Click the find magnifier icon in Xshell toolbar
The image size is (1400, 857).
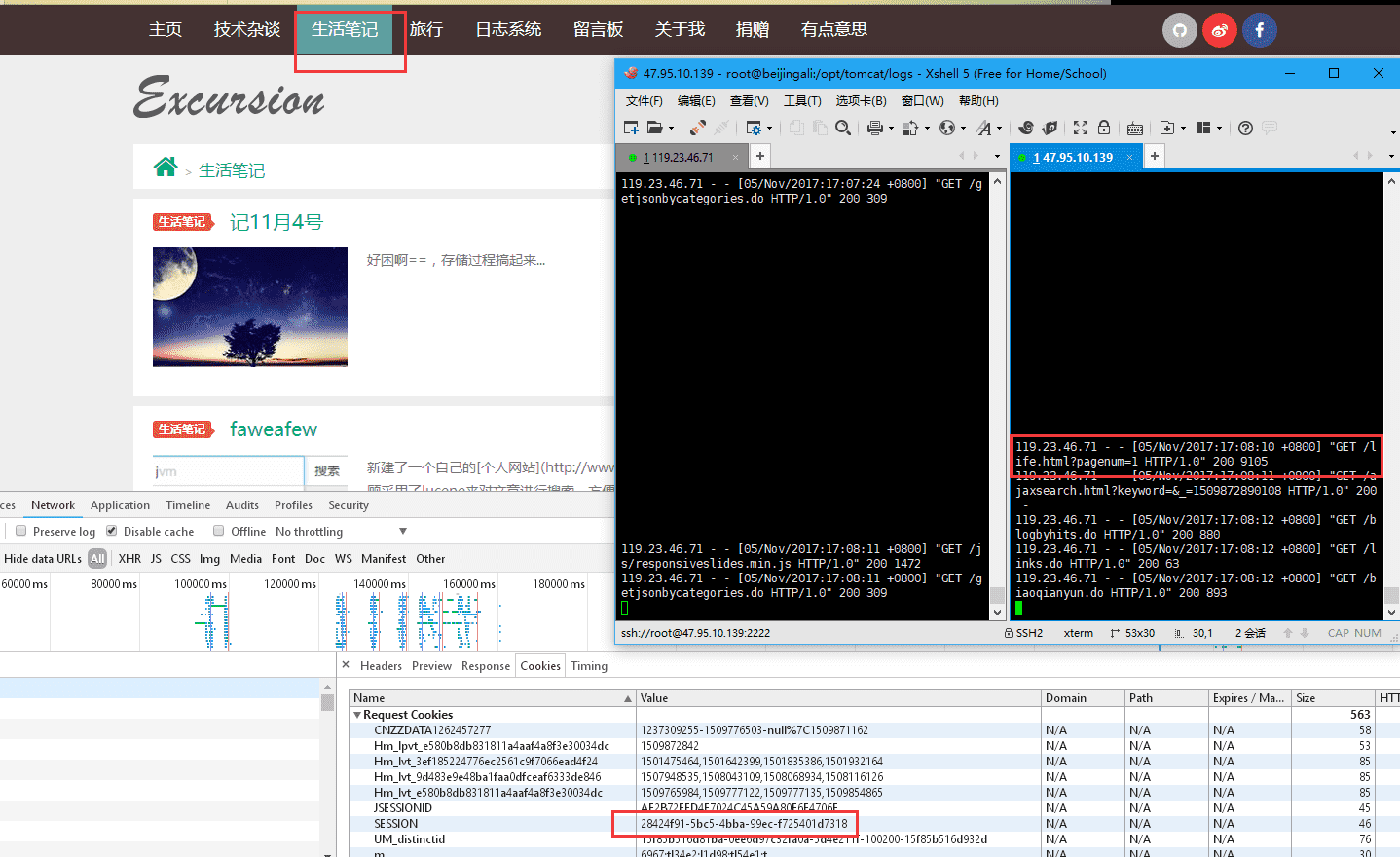(843, 128)
